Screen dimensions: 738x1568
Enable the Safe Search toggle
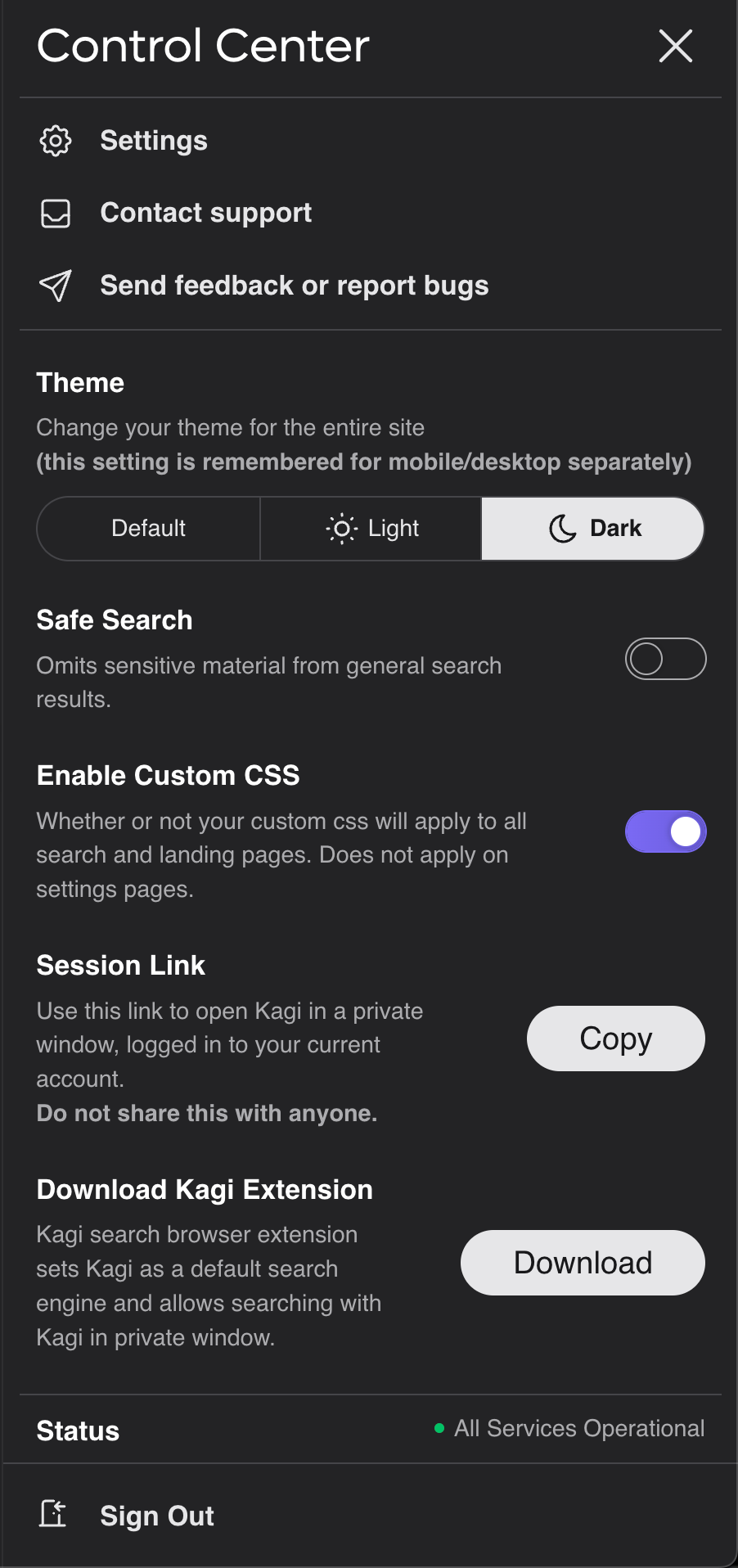(665, 659)
